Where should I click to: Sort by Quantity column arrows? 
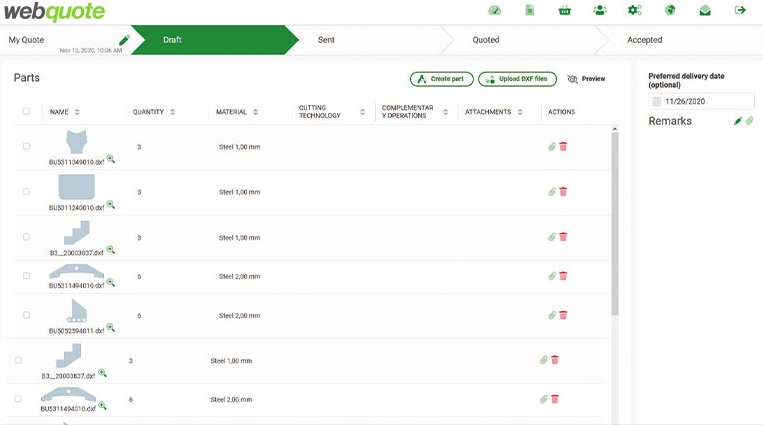click(x=173, y=112)
